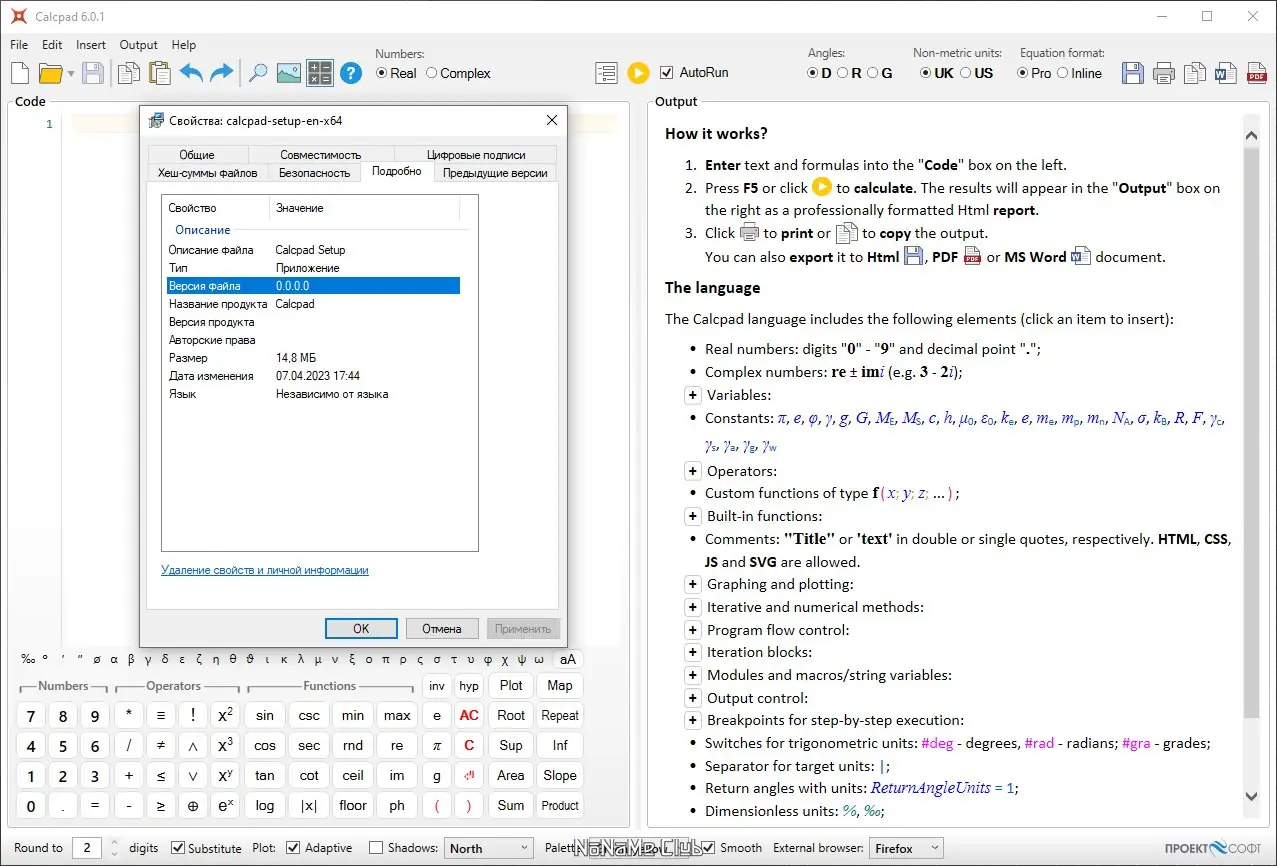This screenshot has height=866, width=1277.
Task: Uncheck the Substitute checkbox
Action: point(178,848)
